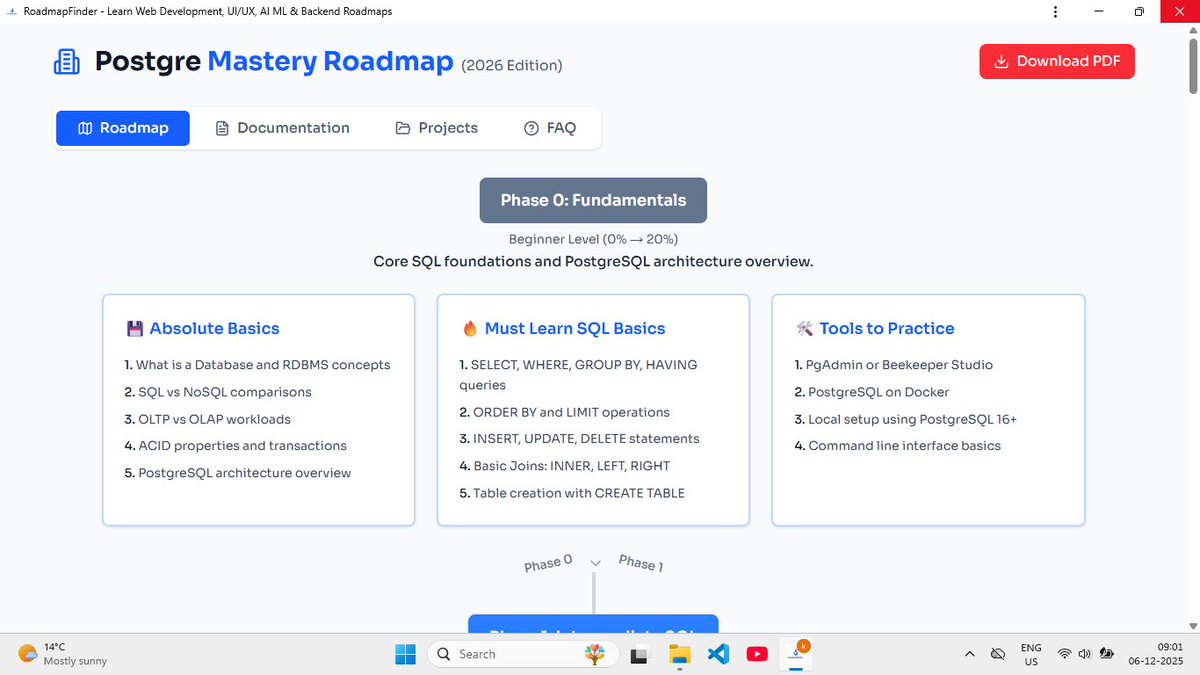This screenshot has height=675, width=1200.
Task: Click 'INSERT, UPDATE, DELETE statements' item
Action: click(580, 439)
